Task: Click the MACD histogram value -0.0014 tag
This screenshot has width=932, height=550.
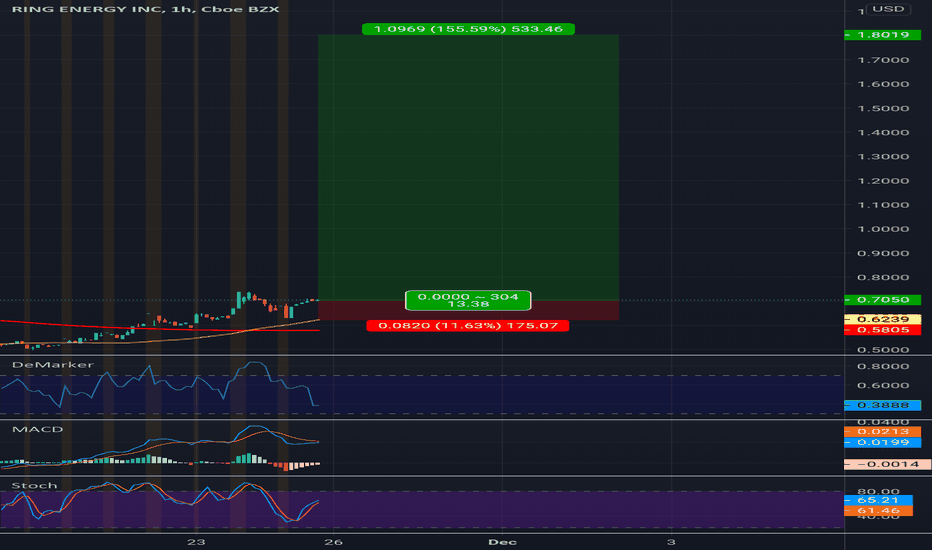Action: [887, 464]
